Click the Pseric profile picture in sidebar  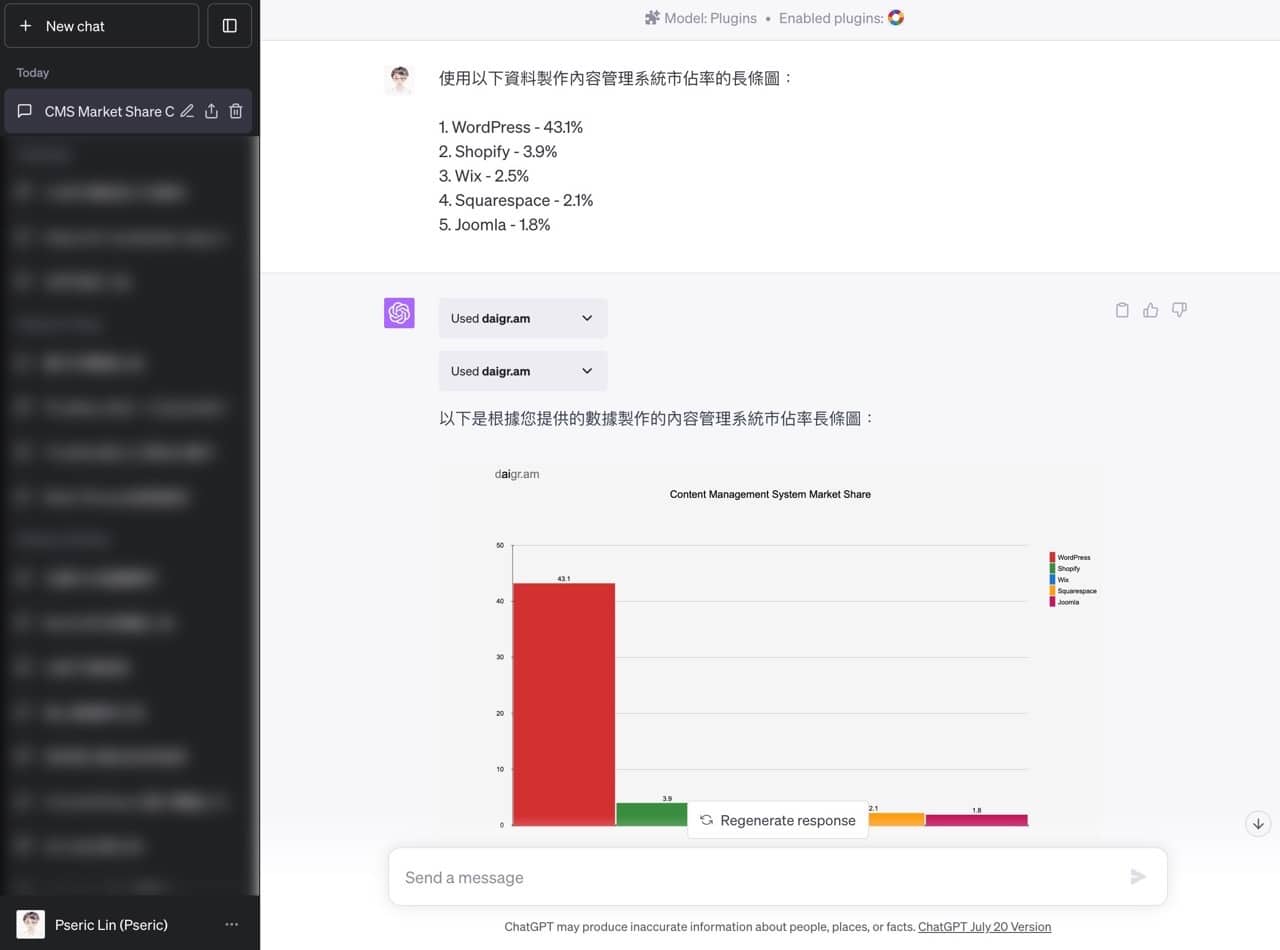click(31, 924)
